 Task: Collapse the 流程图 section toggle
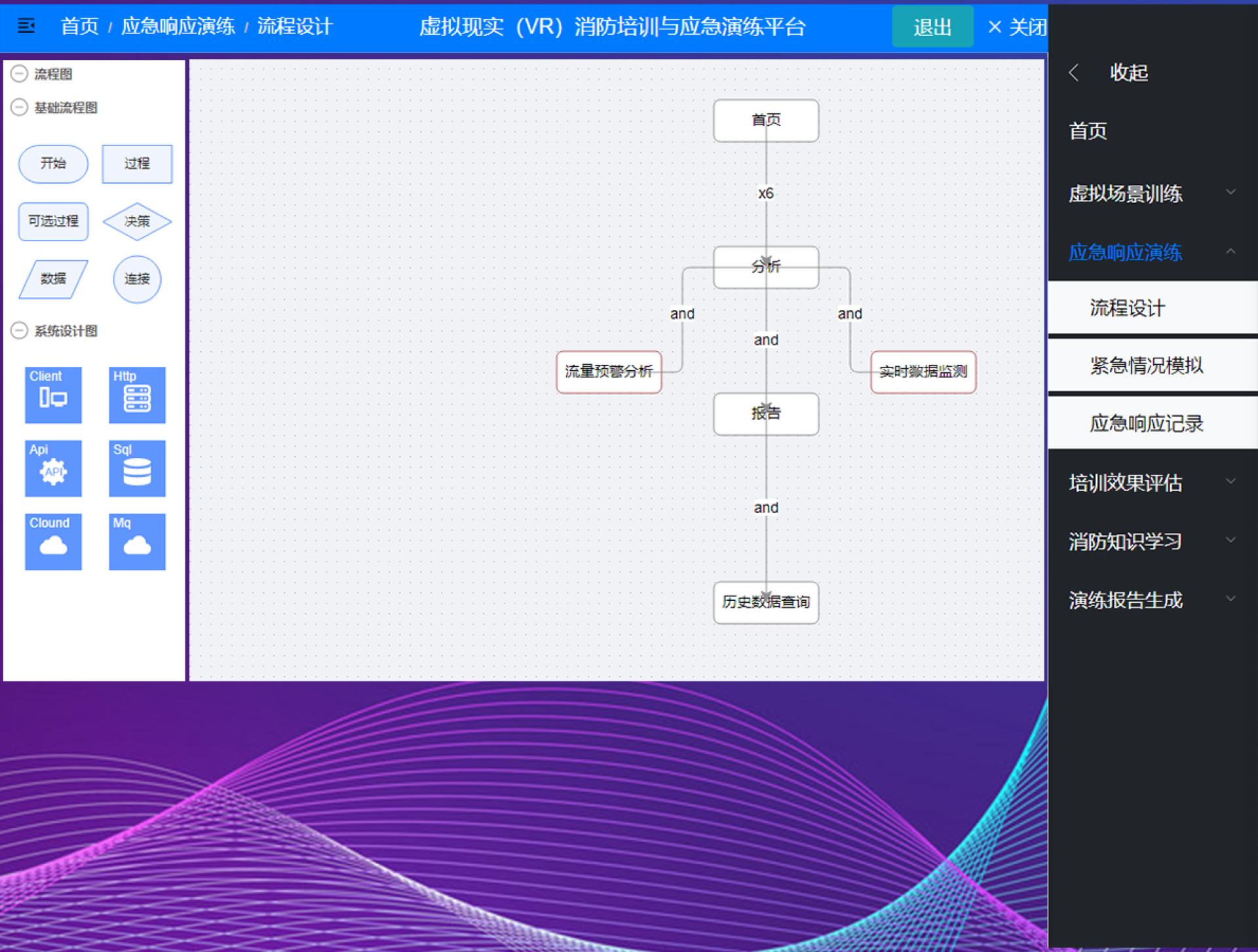20,73
